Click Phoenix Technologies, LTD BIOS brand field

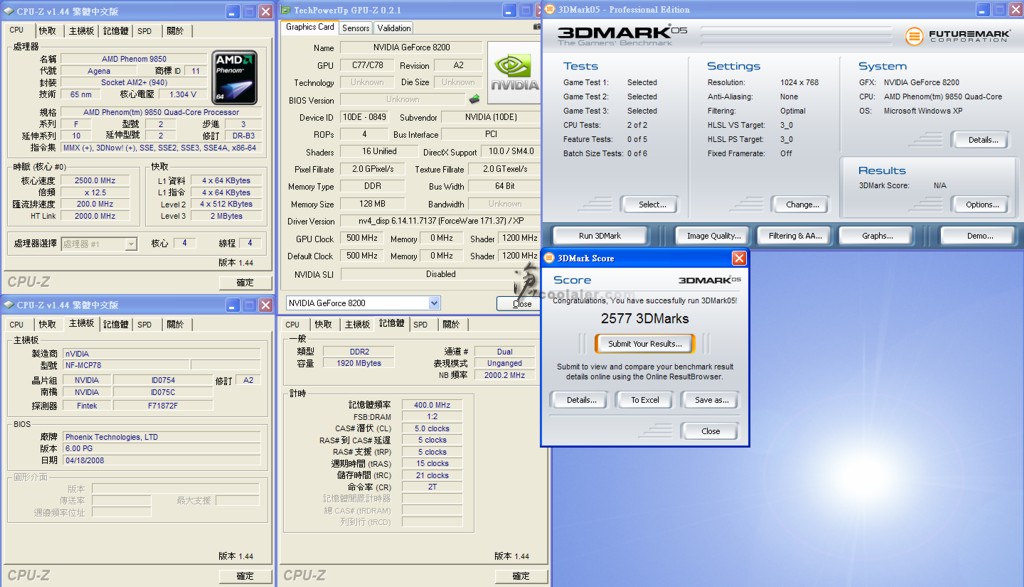[x=161, y=437]
